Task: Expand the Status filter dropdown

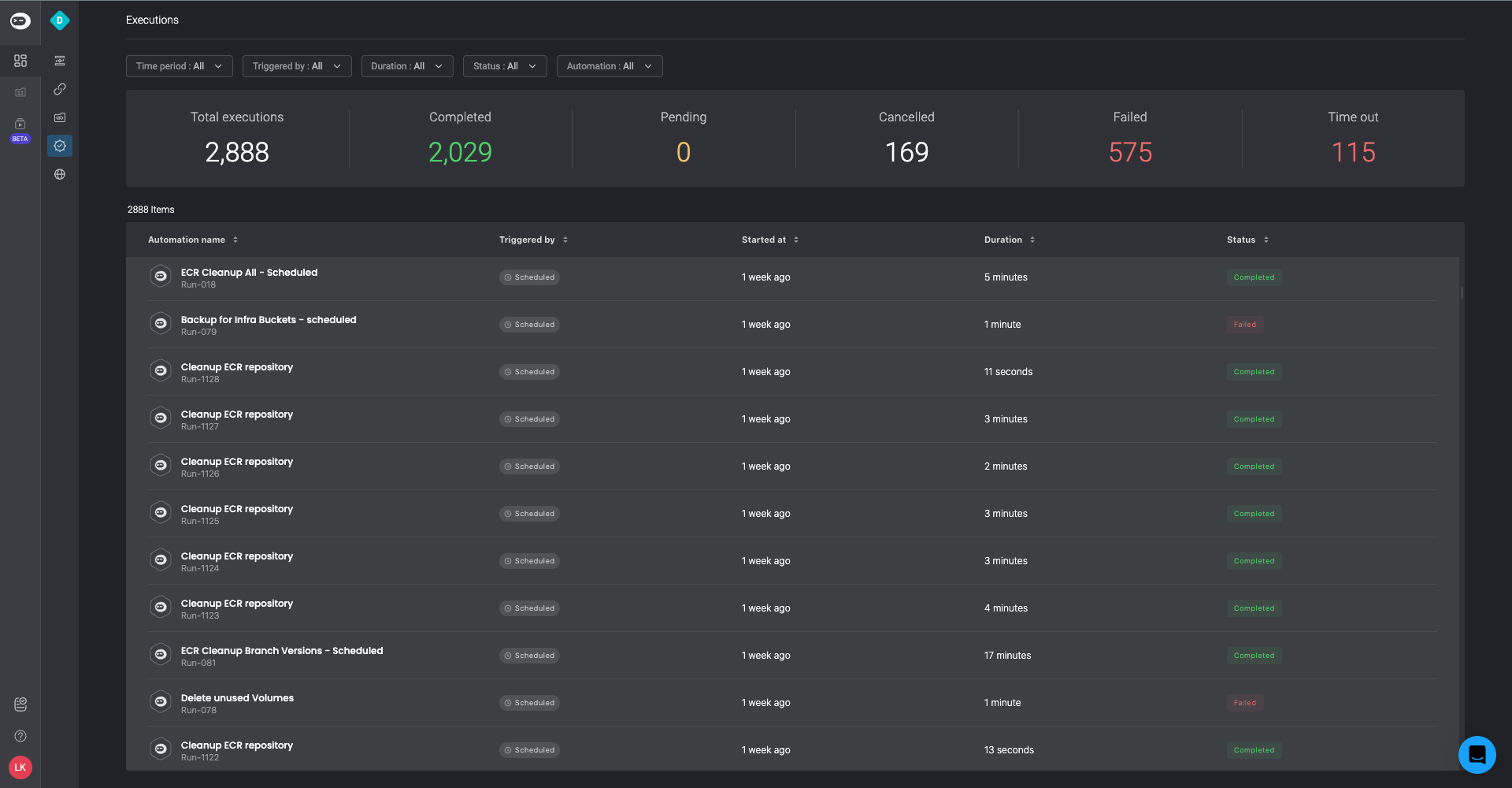Action: [505, 66]
